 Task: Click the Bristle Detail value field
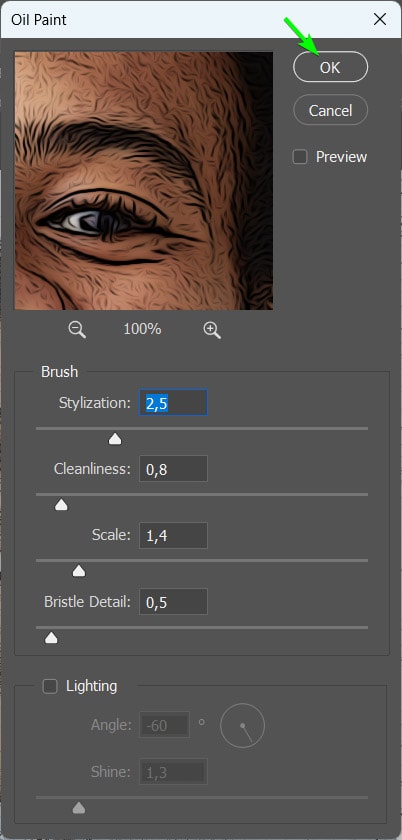(x=173, y=602)
